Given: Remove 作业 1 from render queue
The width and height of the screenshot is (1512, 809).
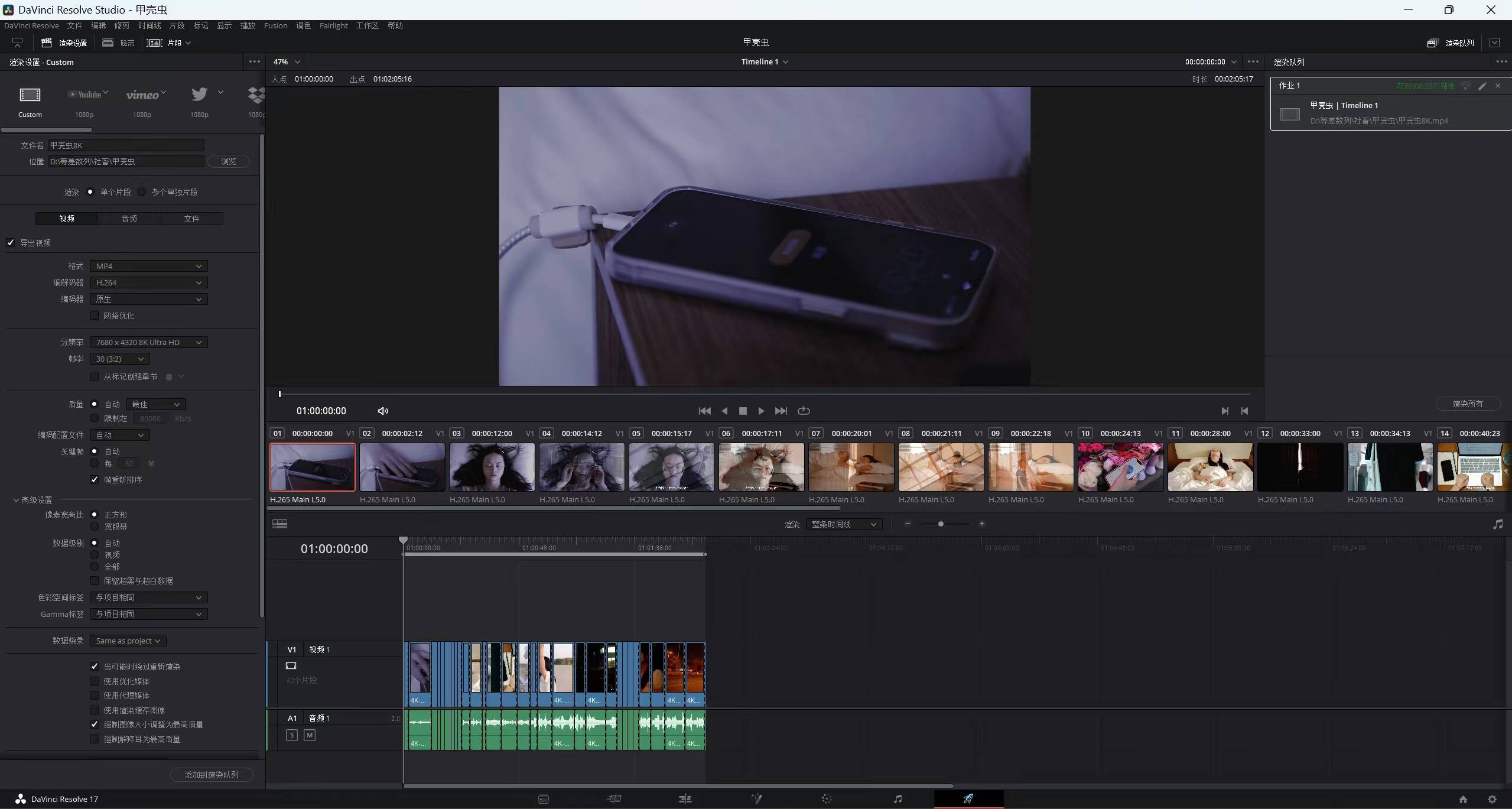Looking at the screenshot, I should click(x=1498, y=86).
